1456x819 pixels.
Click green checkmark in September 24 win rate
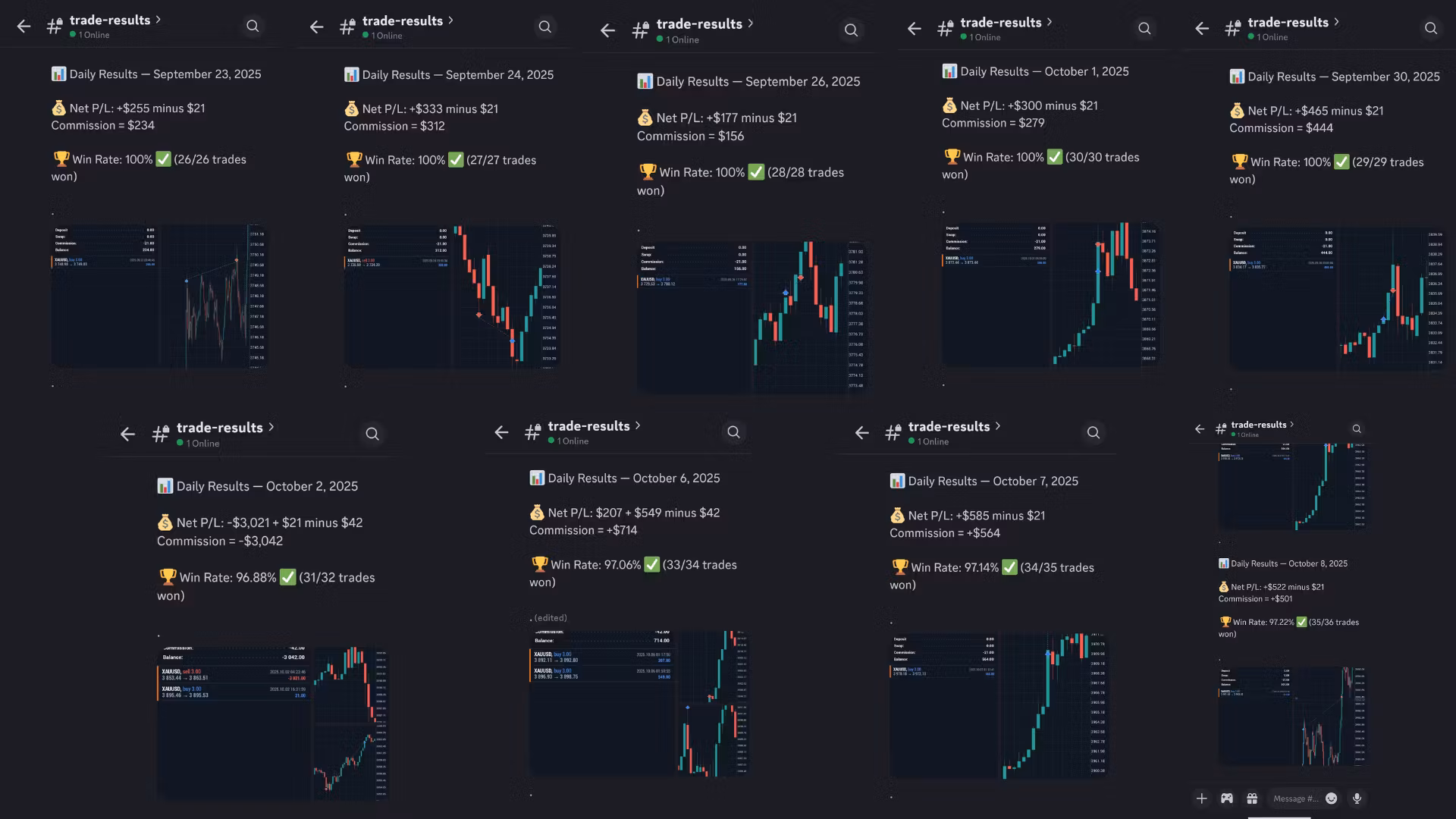[x=456, y=160]
